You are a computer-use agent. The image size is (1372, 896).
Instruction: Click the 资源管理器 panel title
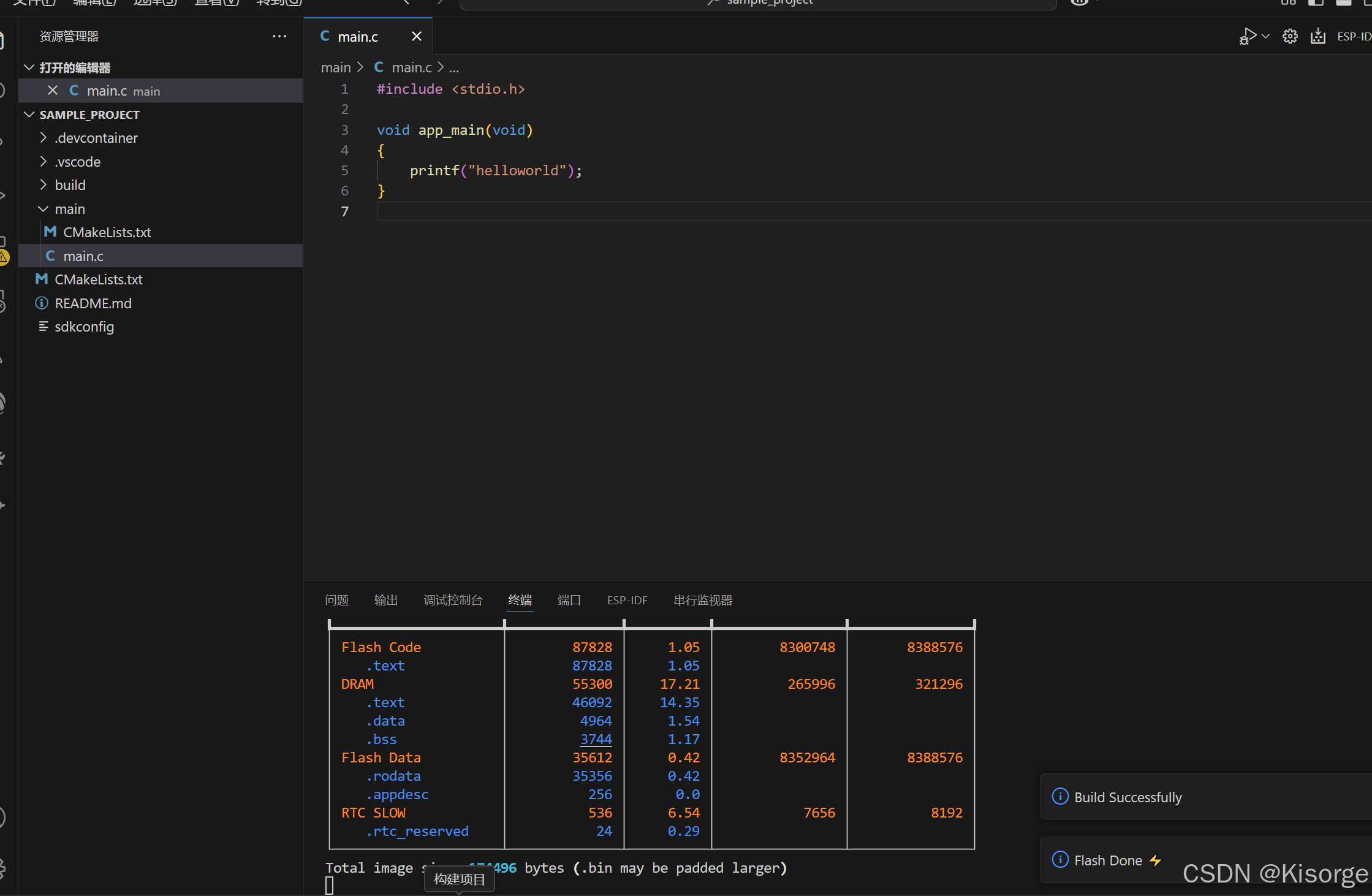69,36
